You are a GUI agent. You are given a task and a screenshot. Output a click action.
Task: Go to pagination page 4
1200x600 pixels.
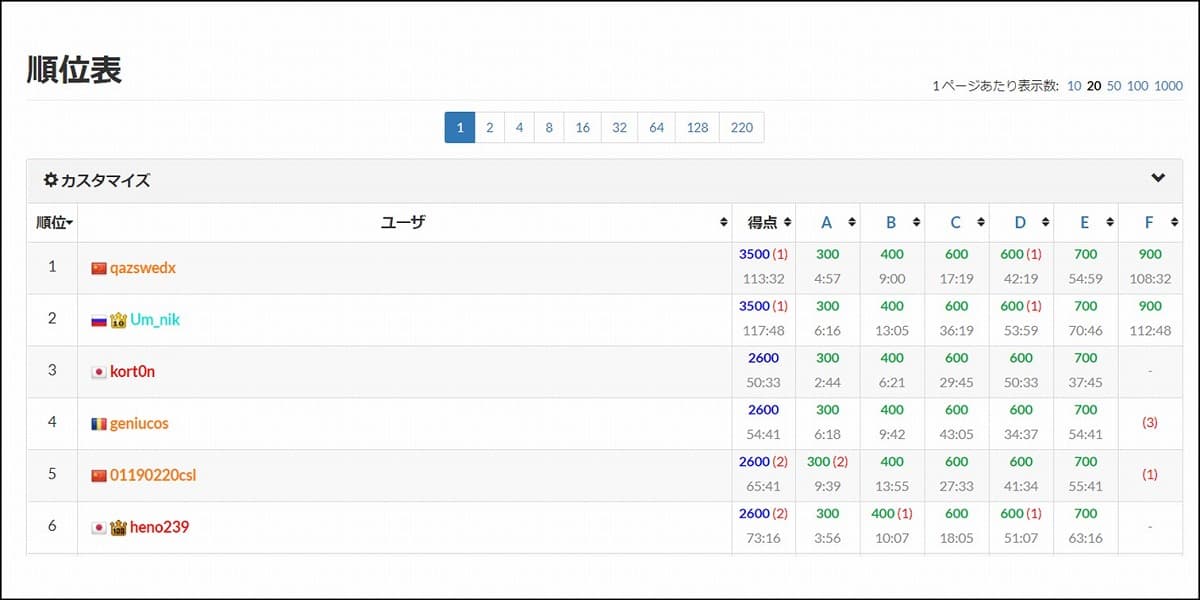click(520, 127)
